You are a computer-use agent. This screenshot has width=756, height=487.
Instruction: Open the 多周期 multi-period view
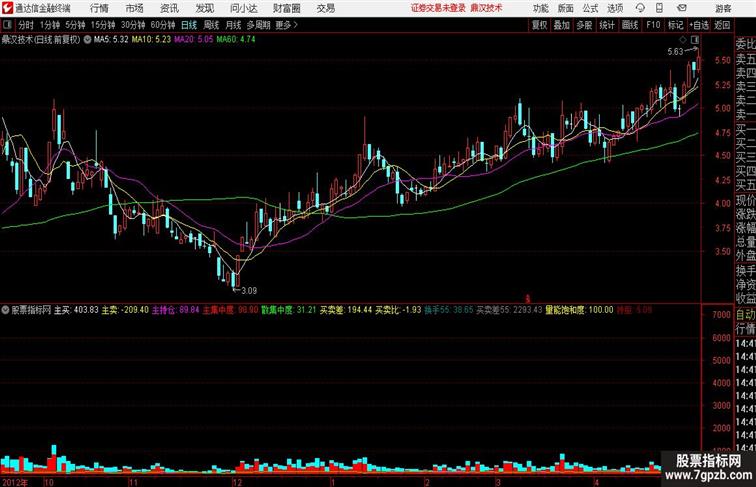click(x=259, y=25)
